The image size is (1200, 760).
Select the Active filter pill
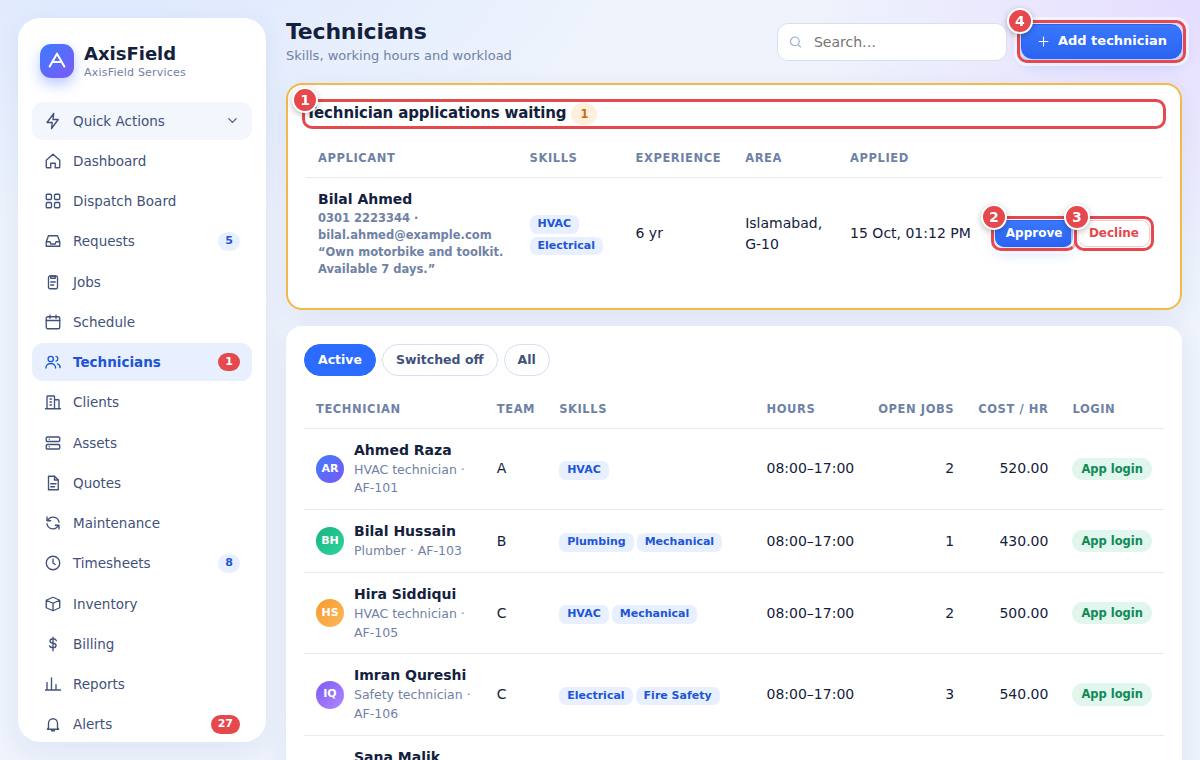pos(340,360)
